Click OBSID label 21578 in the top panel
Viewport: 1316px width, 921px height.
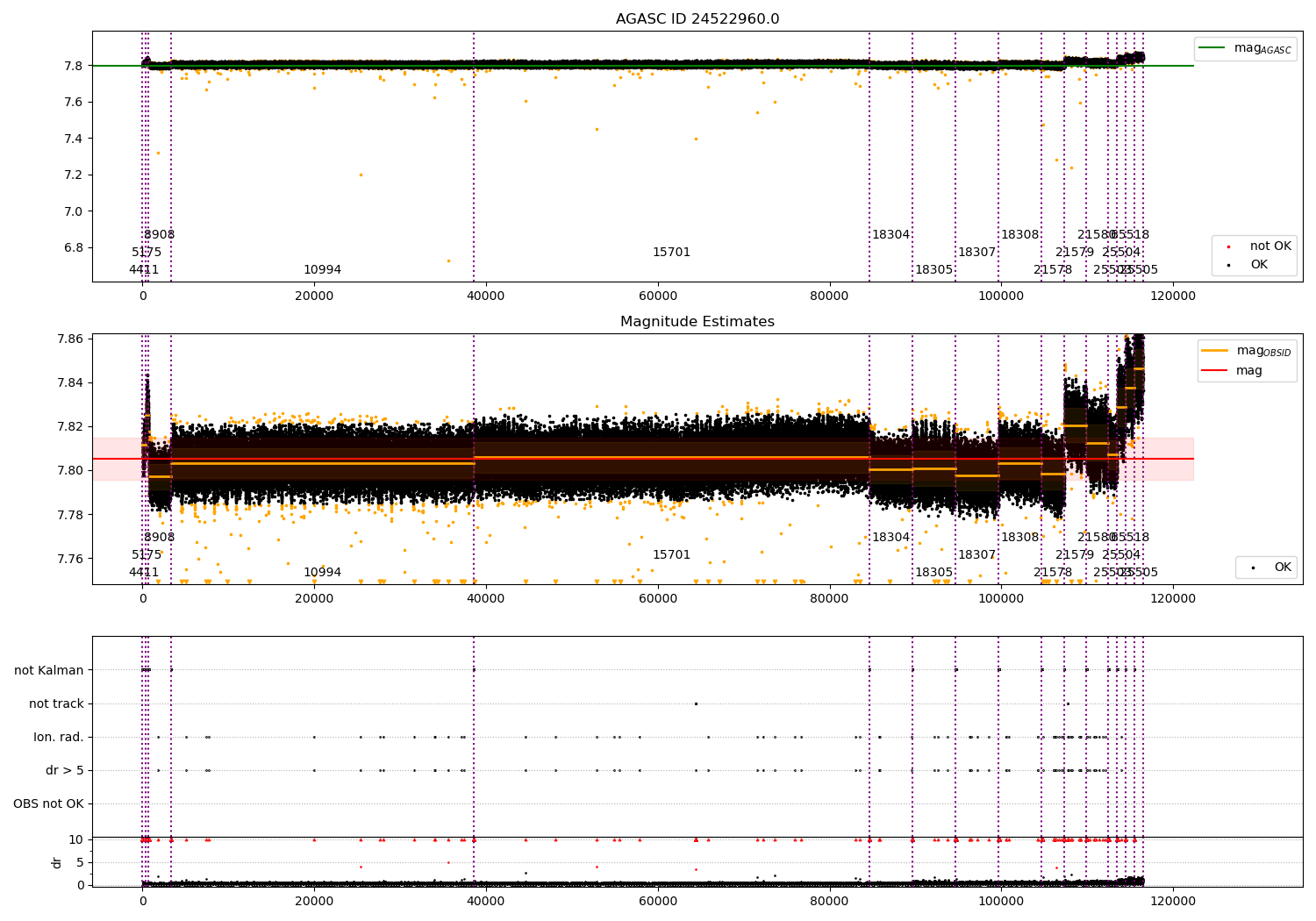pos(1052,270)
